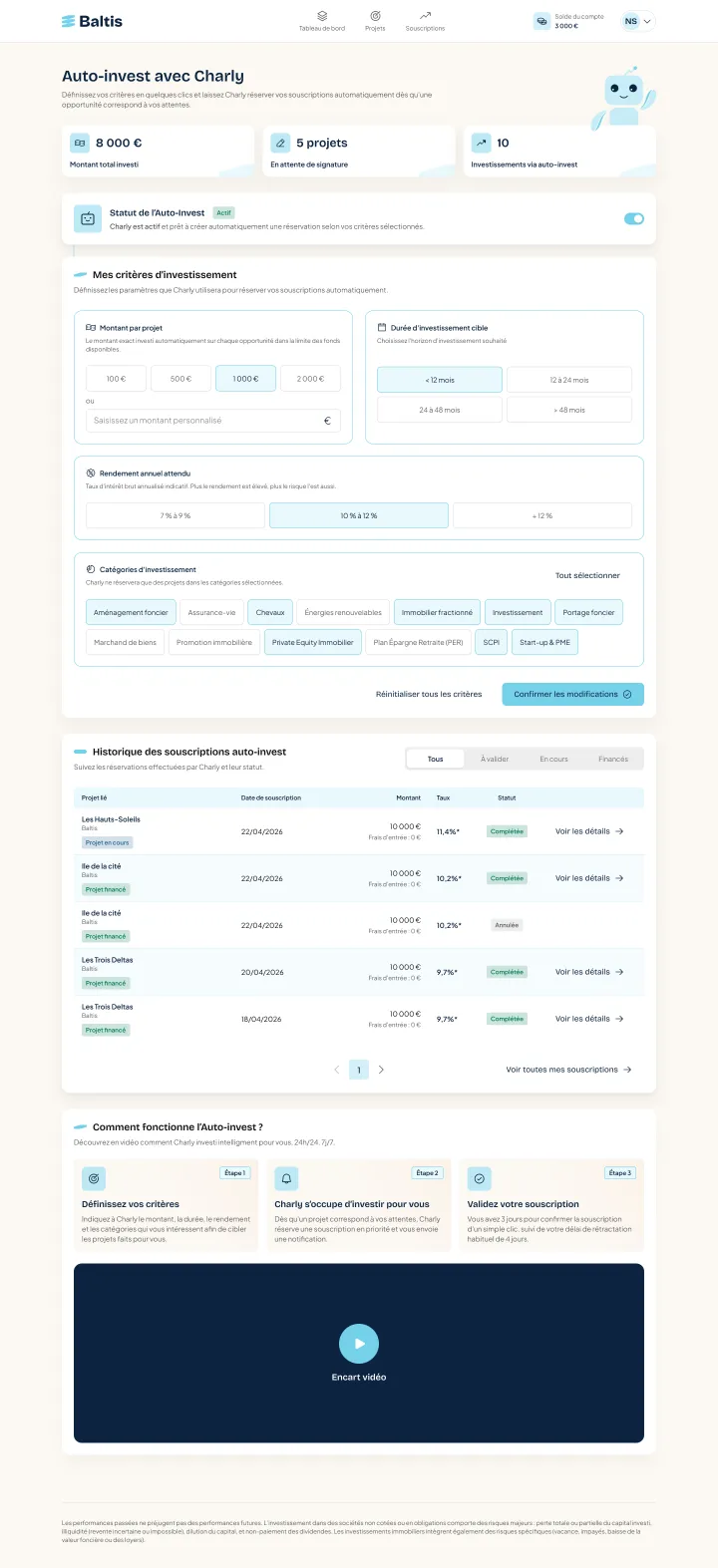718x1568 pixels.
Task: Click the Étape 1 target icon
Action: coord(94,1179)
